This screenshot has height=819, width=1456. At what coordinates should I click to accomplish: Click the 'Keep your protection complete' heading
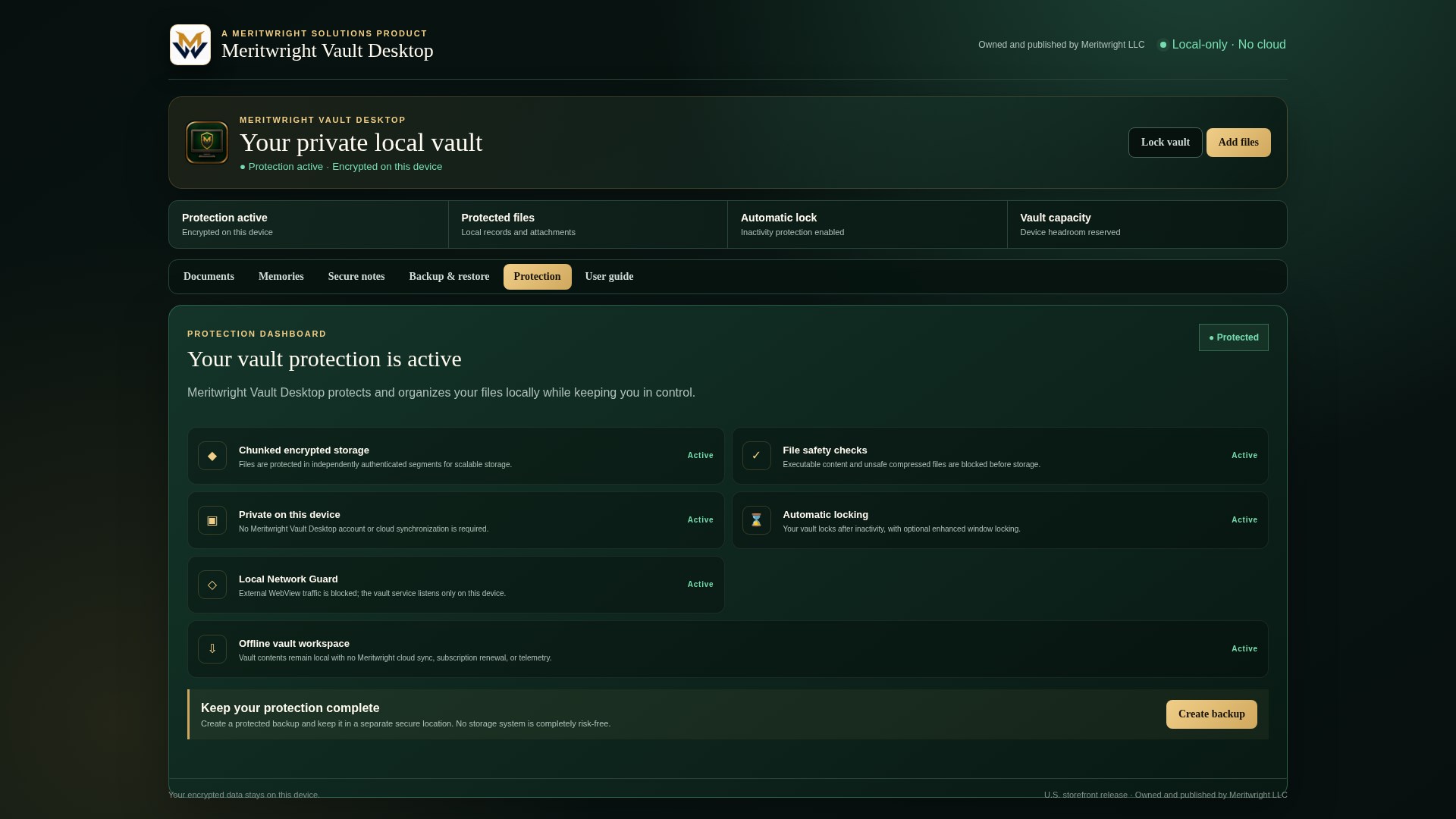pos(290,708)
